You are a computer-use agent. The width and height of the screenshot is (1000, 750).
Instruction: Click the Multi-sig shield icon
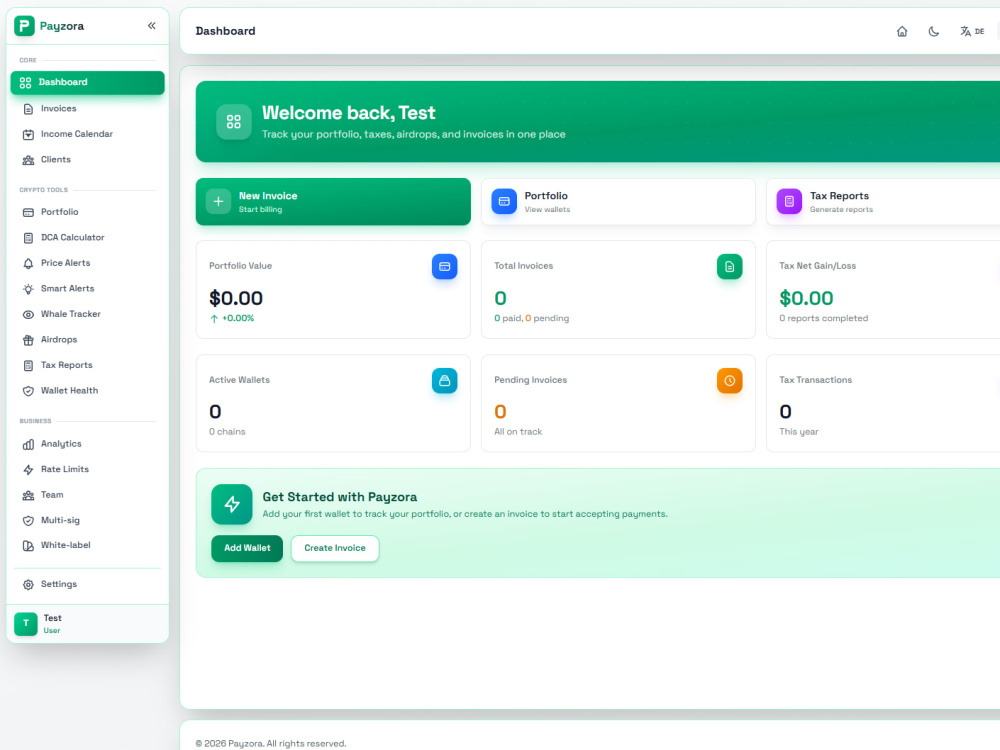point(28,520)
